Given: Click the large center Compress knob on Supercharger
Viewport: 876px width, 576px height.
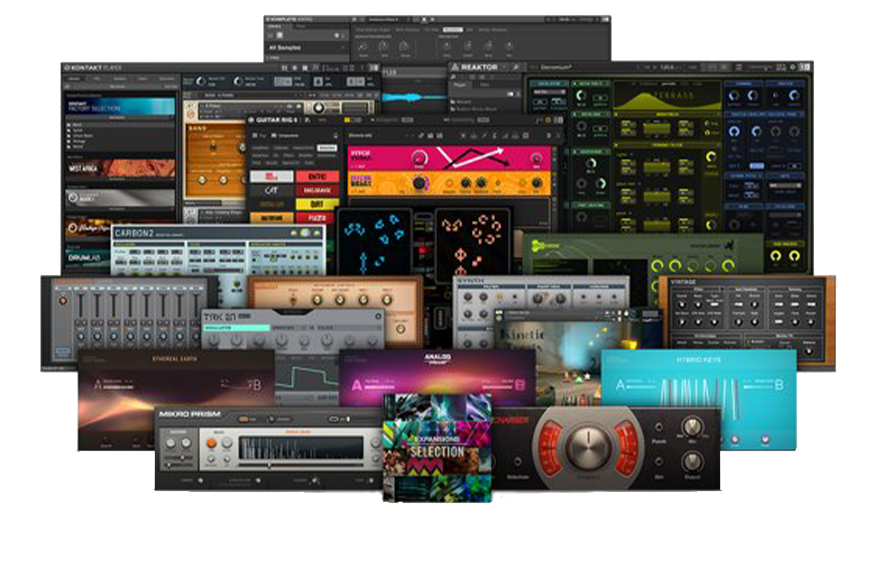Looking at the screenshot, I should click(x=587, y=447).
